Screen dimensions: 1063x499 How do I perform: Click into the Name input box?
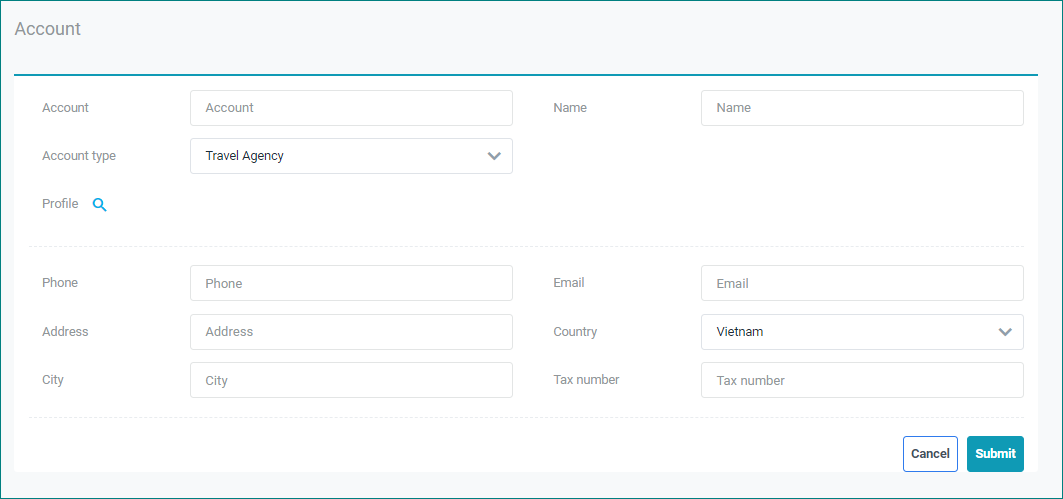click(x=862, y=108)
